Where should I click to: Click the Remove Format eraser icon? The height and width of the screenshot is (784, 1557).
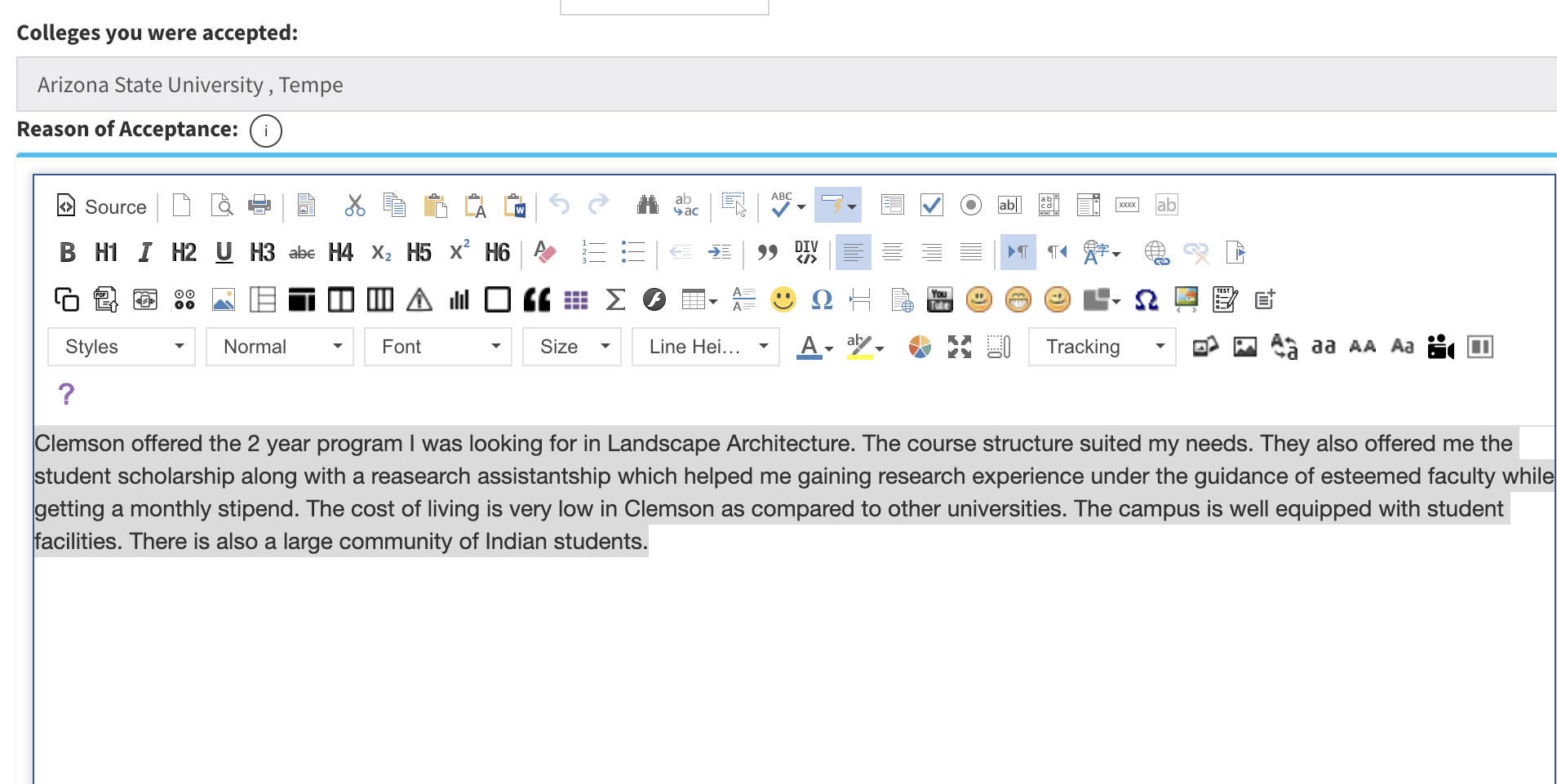click(544, 253)
